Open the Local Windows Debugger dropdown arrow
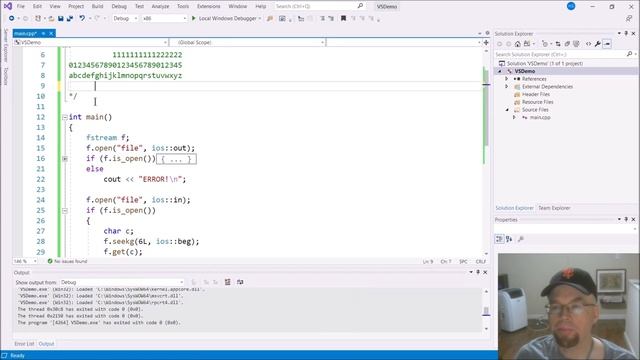 [260, 18]
